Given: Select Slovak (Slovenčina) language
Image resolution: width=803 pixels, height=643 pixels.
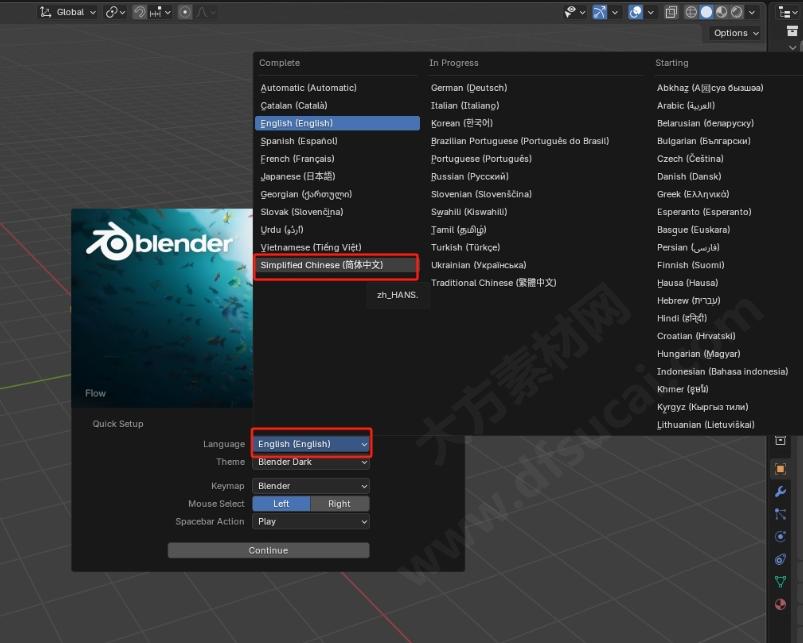Looking at the screenshot, I should pyautogui.click(x=337, y=212).
